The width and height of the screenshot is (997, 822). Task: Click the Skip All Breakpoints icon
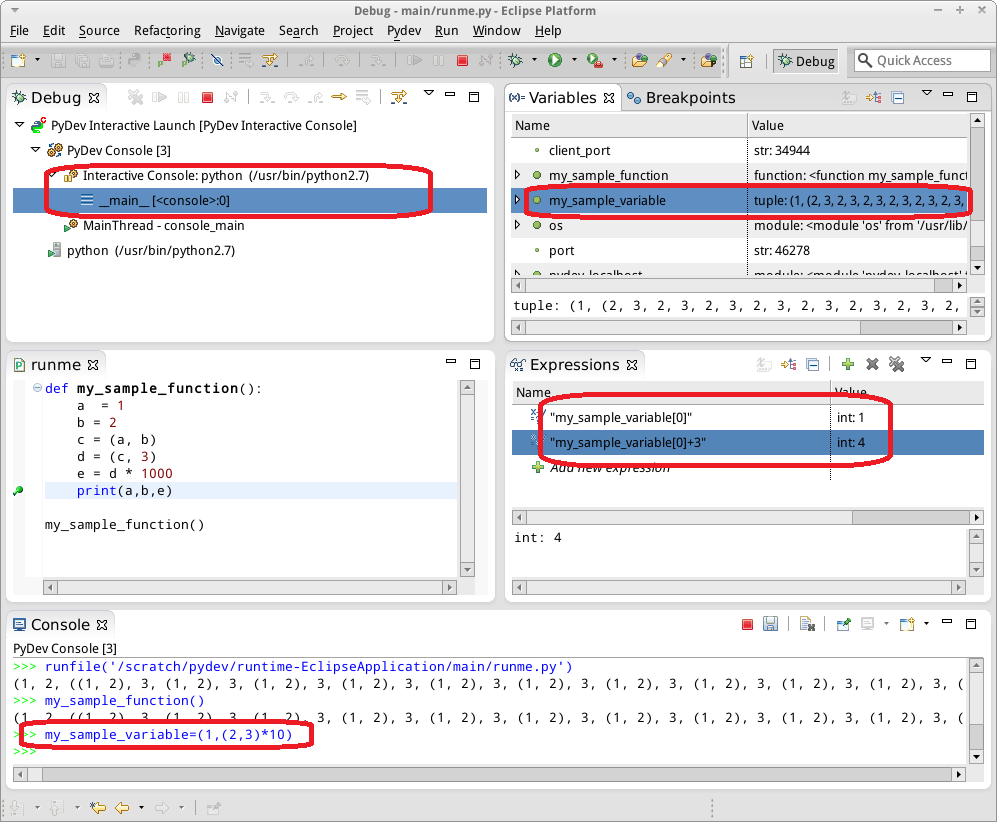[x=217, y=60]
